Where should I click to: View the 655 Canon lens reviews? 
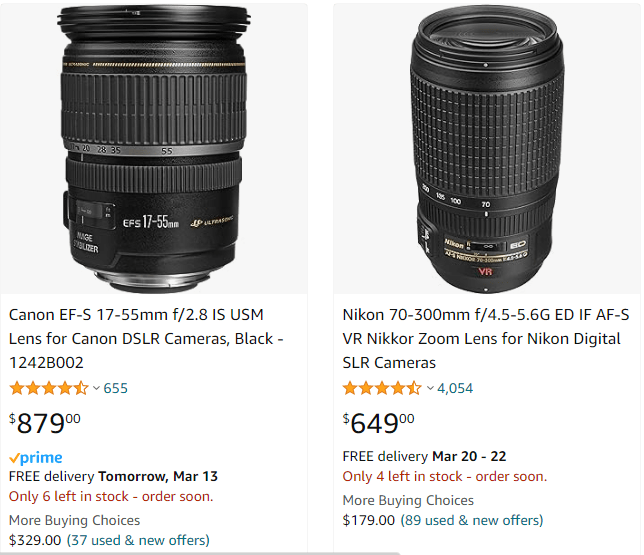point(116,388)
